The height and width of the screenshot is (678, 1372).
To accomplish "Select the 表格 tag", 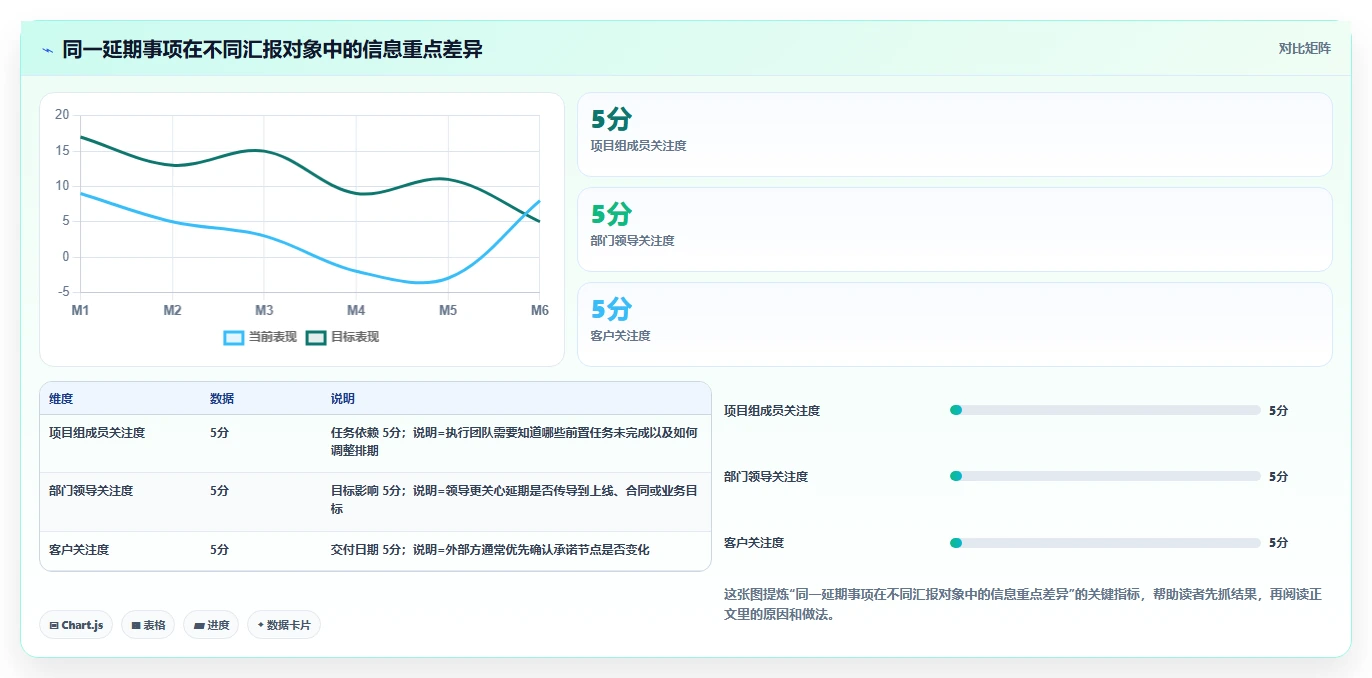I will coord(148,625).
